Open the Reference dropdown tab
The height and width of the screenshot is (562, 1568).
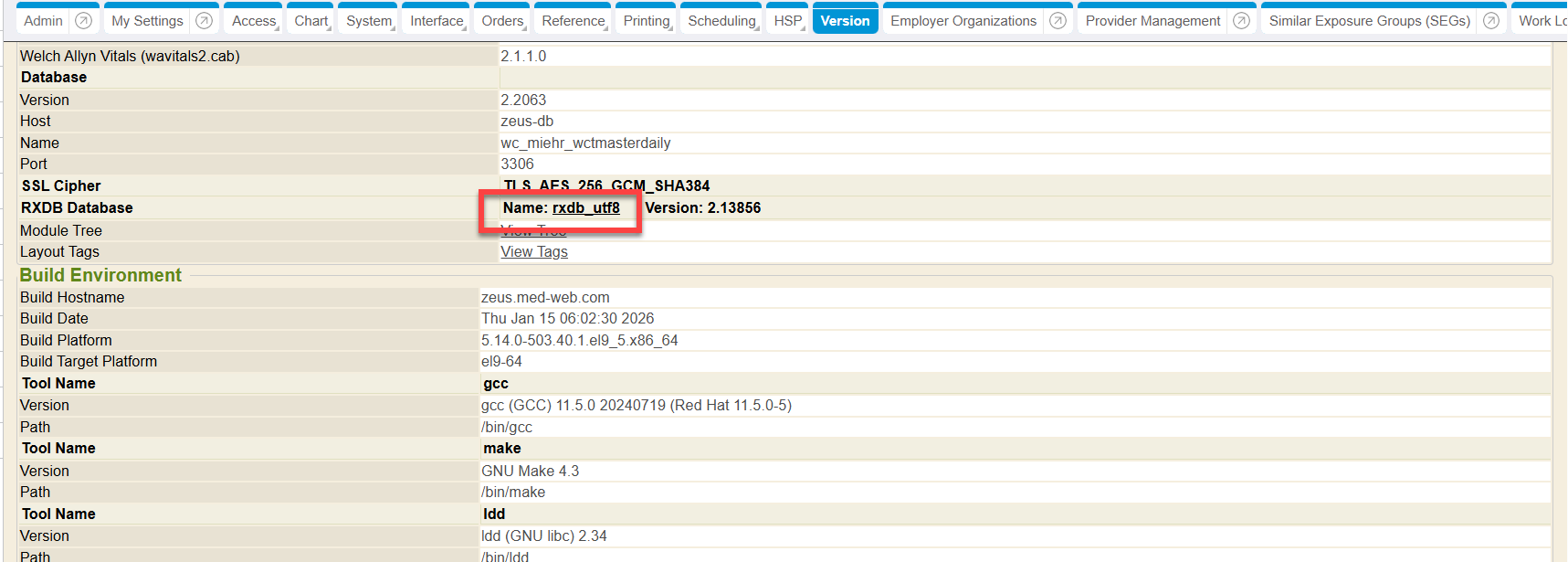pos(574,21)
